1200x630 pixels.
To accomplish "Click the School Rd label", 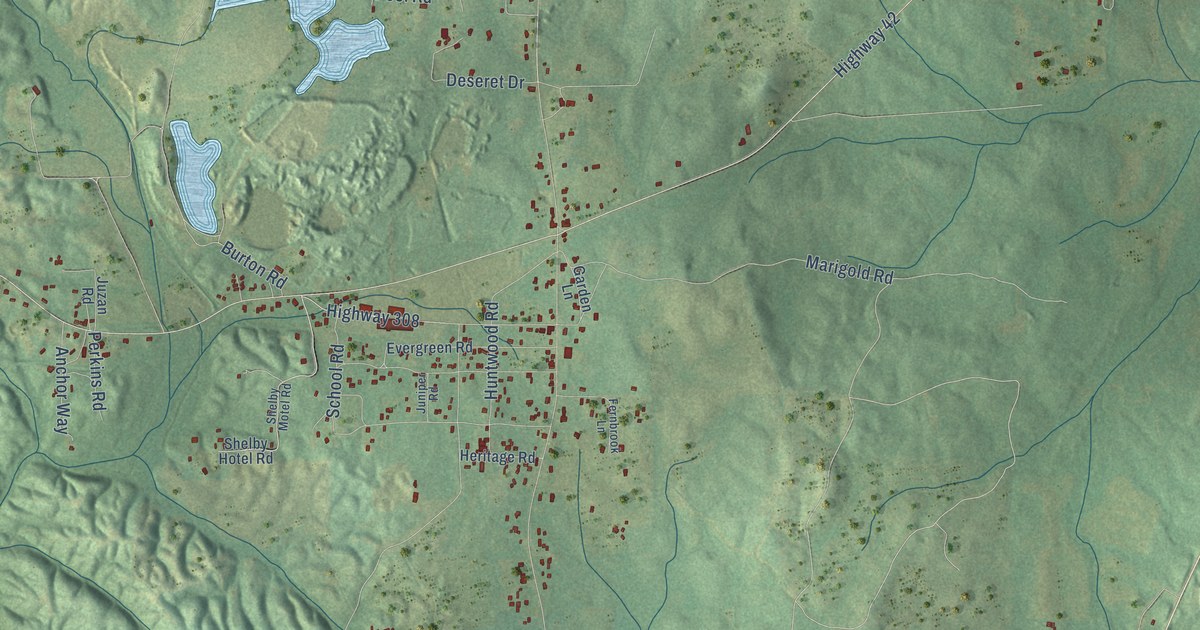I will (x=335, y=381).
